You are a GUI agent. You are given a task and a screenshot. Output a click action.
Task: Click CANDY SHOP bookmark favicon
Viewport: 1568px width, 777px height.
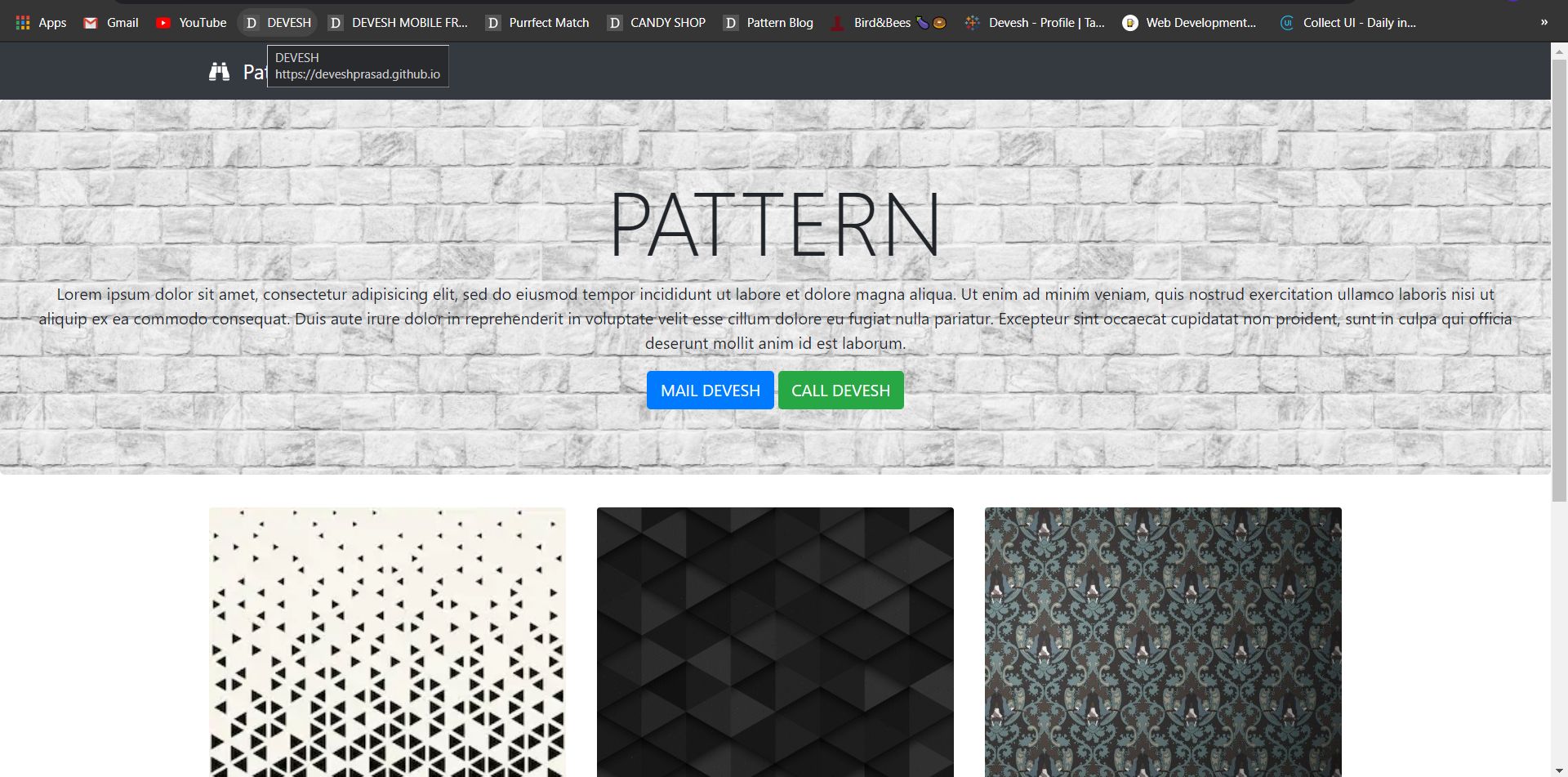[615, 23]
